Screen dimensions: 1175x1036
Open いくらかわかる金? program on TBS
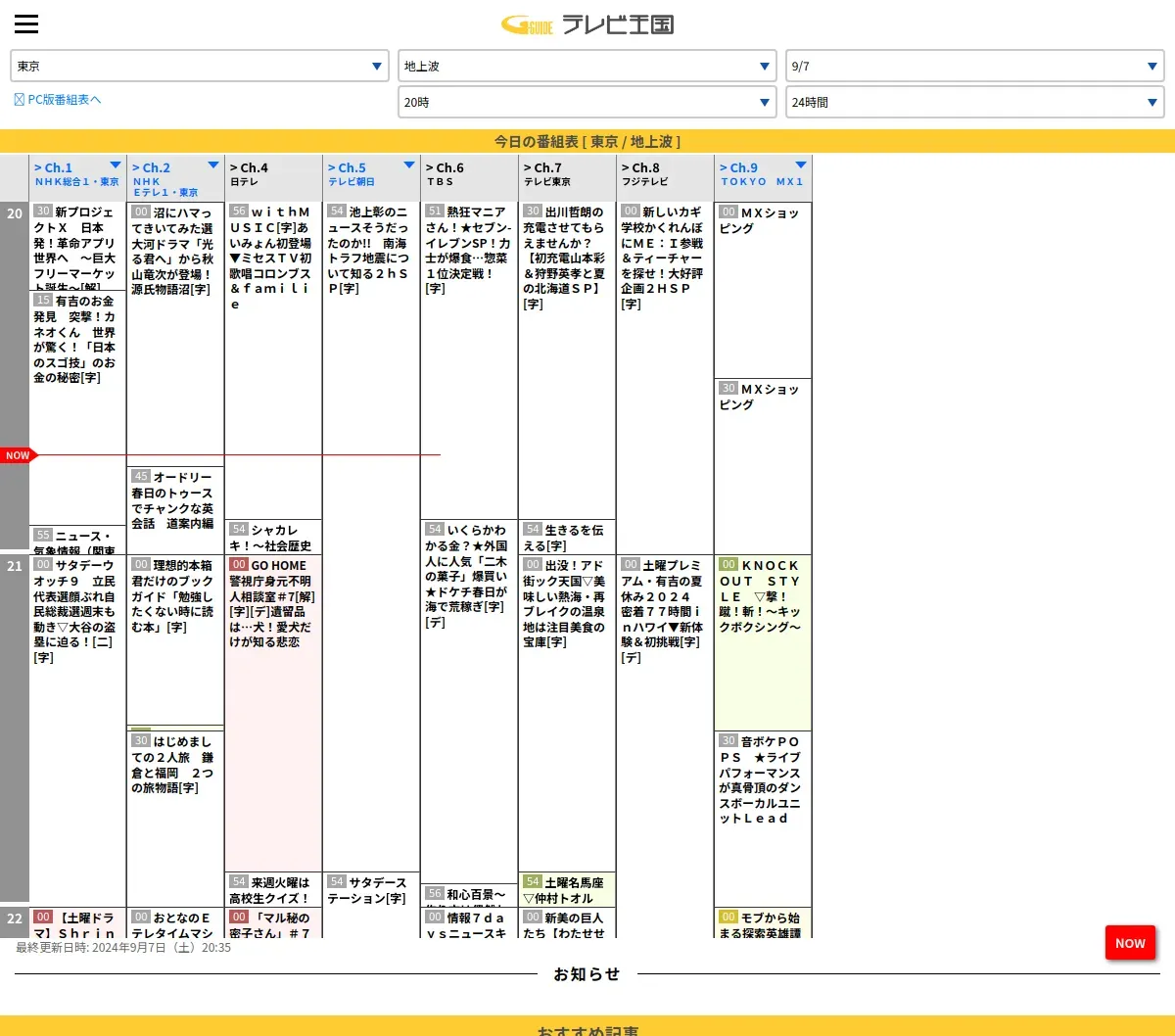[x=469, y=702]
